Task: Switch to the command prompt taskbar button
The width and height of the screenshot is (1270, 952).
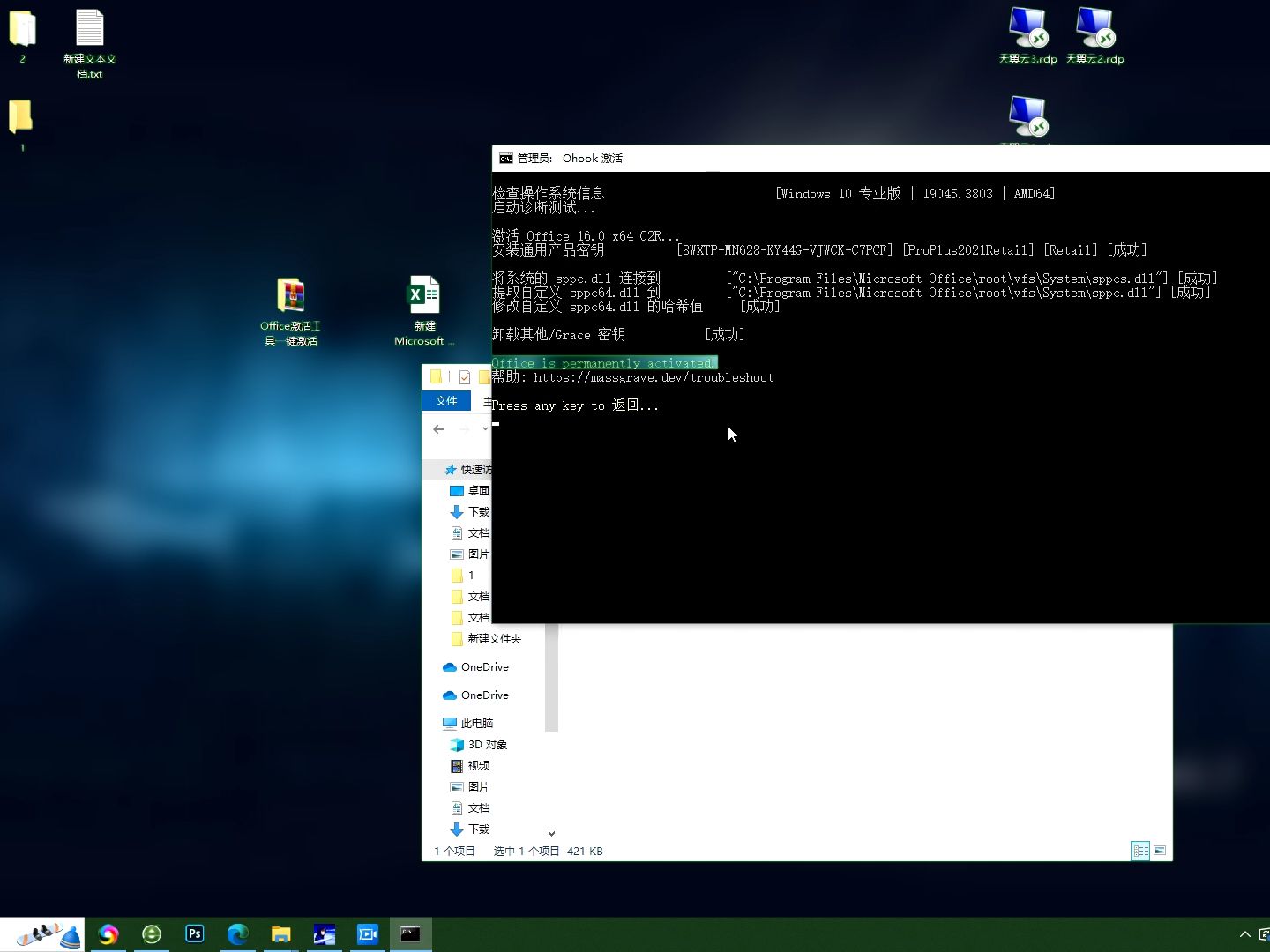Action: coord(410,934)
